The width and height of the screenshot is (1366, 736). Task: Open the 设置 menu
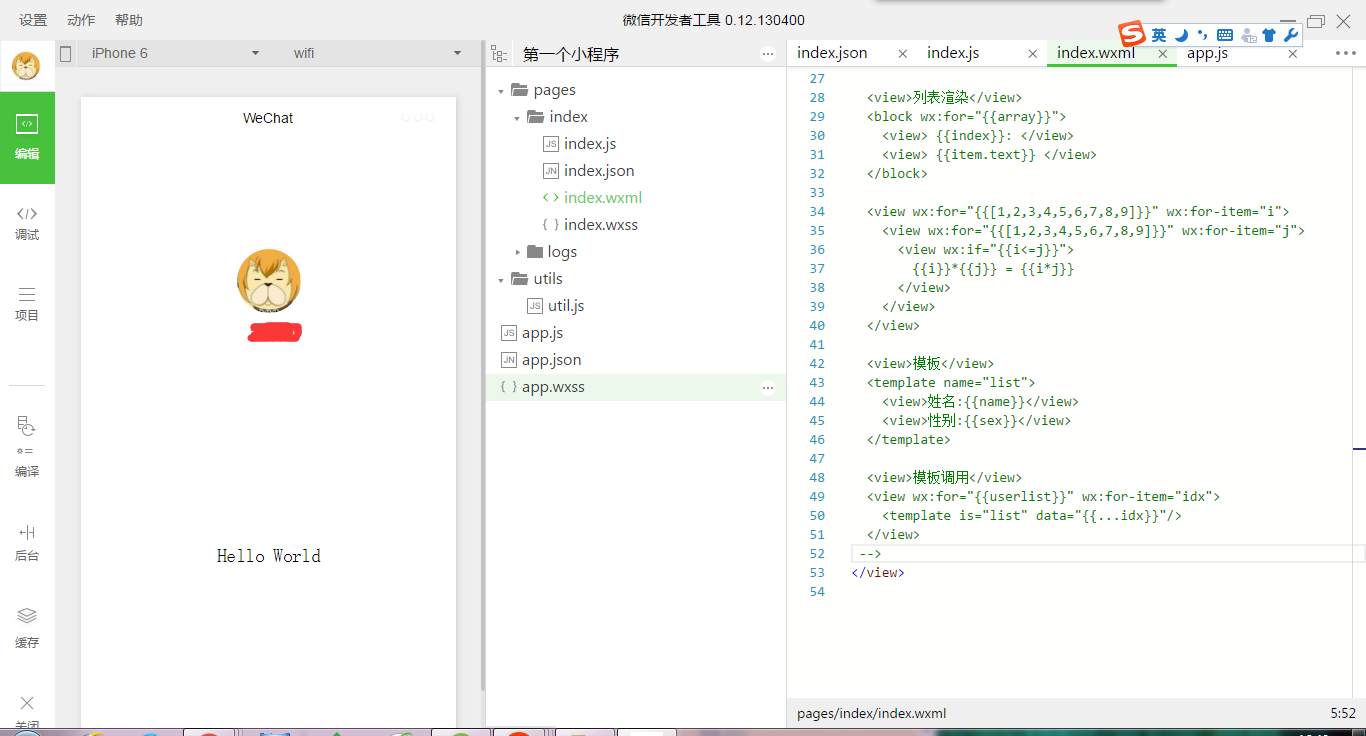(x=33, y=20)
